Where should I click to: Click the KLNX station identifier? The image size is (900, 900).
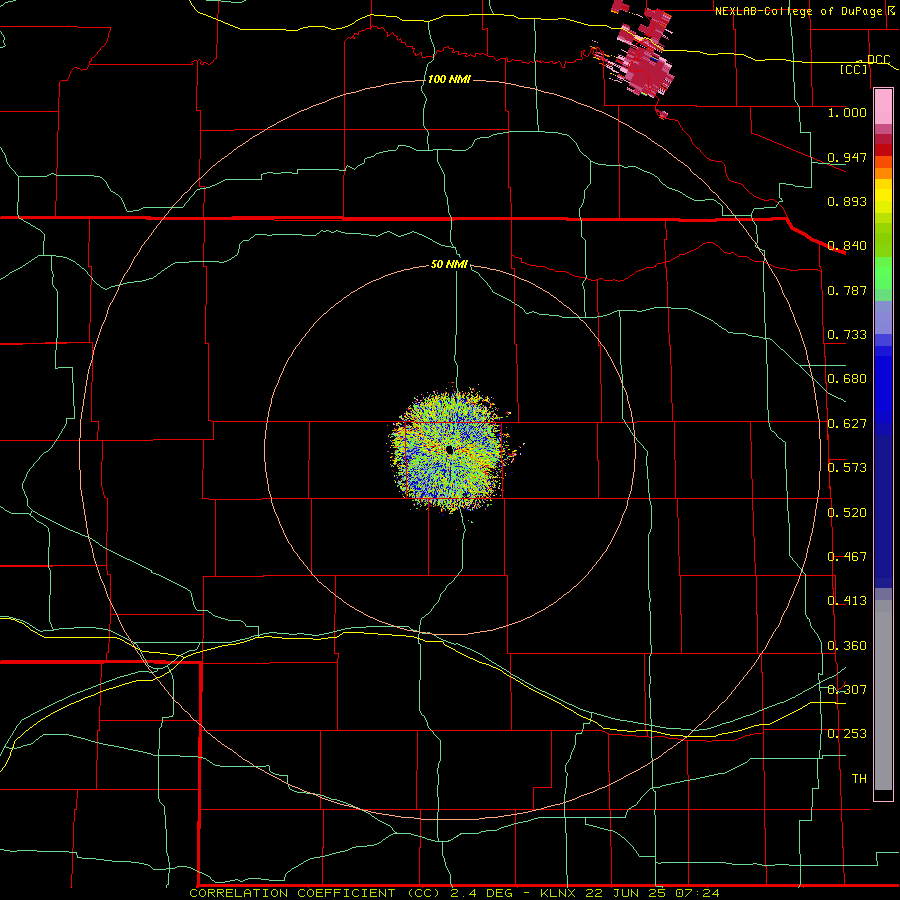pyautogui.click(x=560, y=893)
